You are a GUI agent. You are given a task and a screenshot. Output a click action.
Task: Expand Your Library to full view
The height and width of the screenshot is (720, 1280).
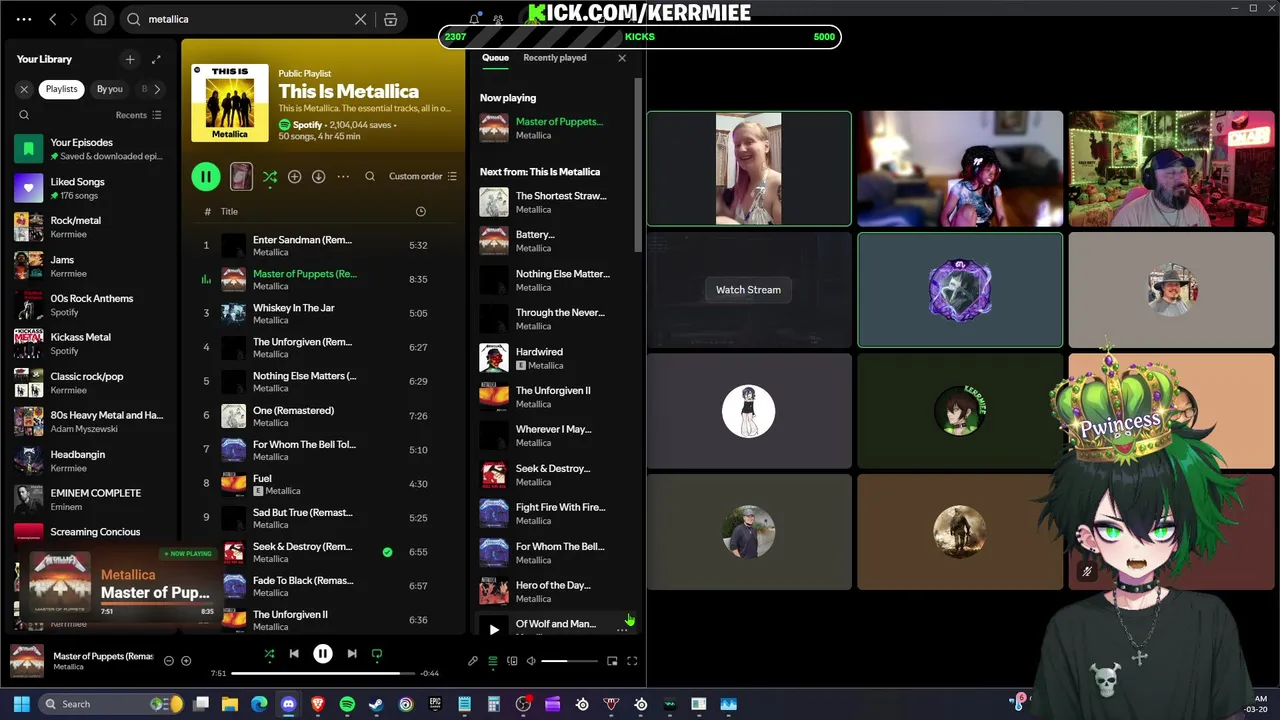(156, 59)
